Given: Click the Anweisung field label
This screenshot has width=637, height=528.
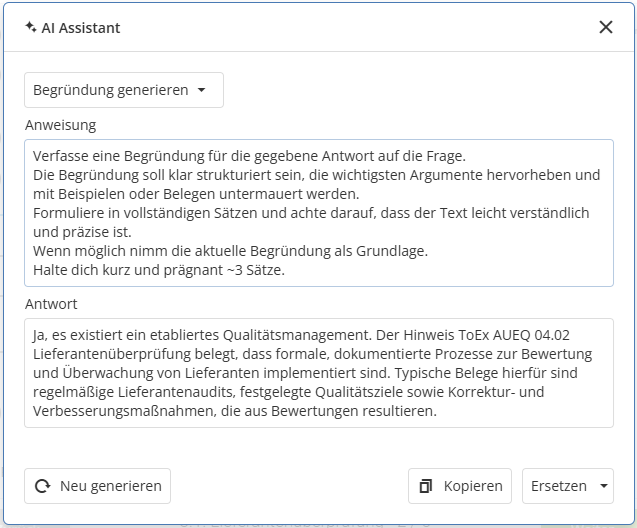Looking at the screenshot, I should coord(60,125).
